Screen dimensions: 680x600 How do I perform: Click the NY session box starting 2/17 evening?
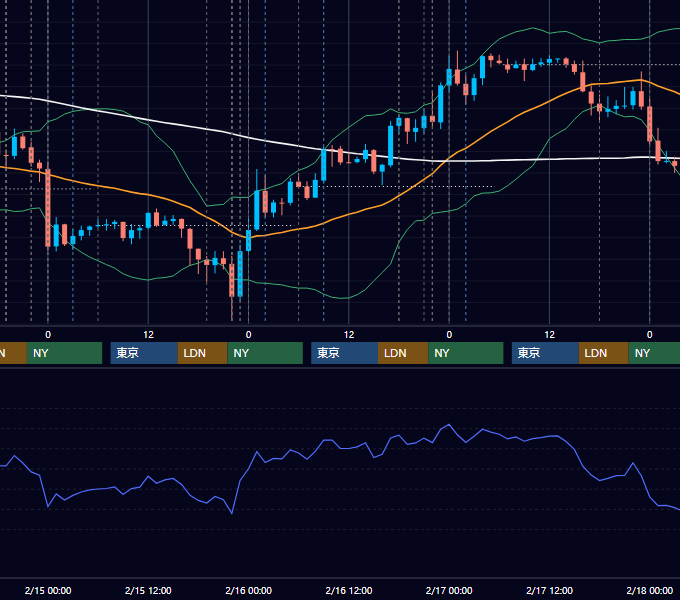click(654, 353)
